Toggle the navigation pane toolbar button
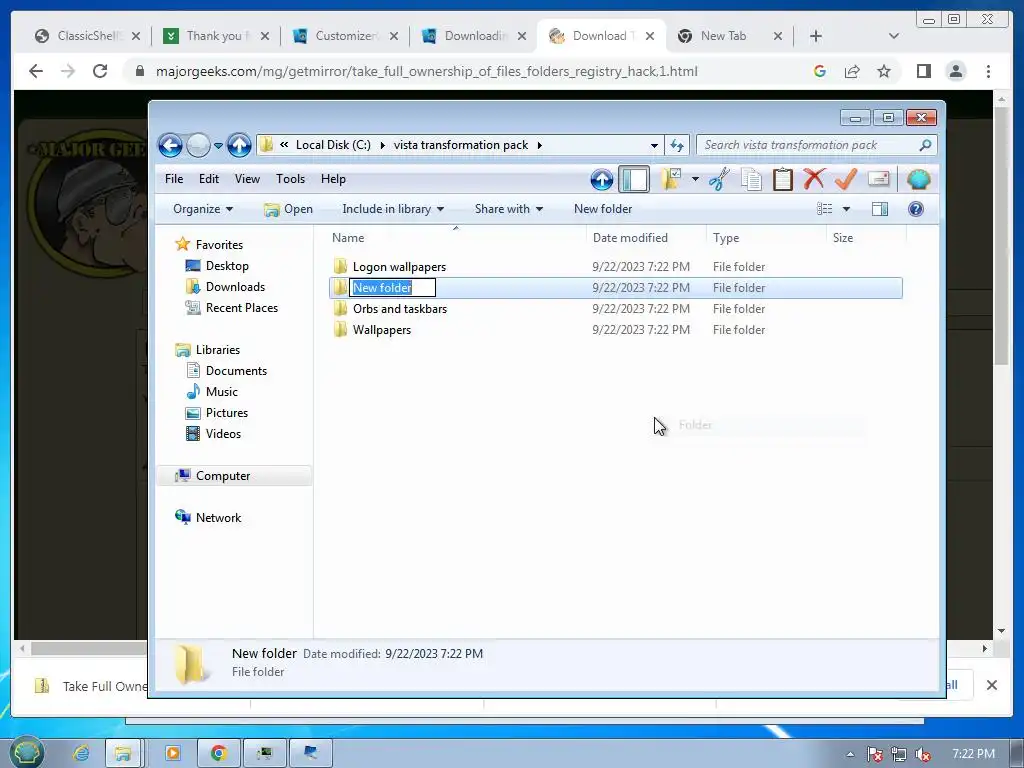1024x768 pixels. click(633, 180)
